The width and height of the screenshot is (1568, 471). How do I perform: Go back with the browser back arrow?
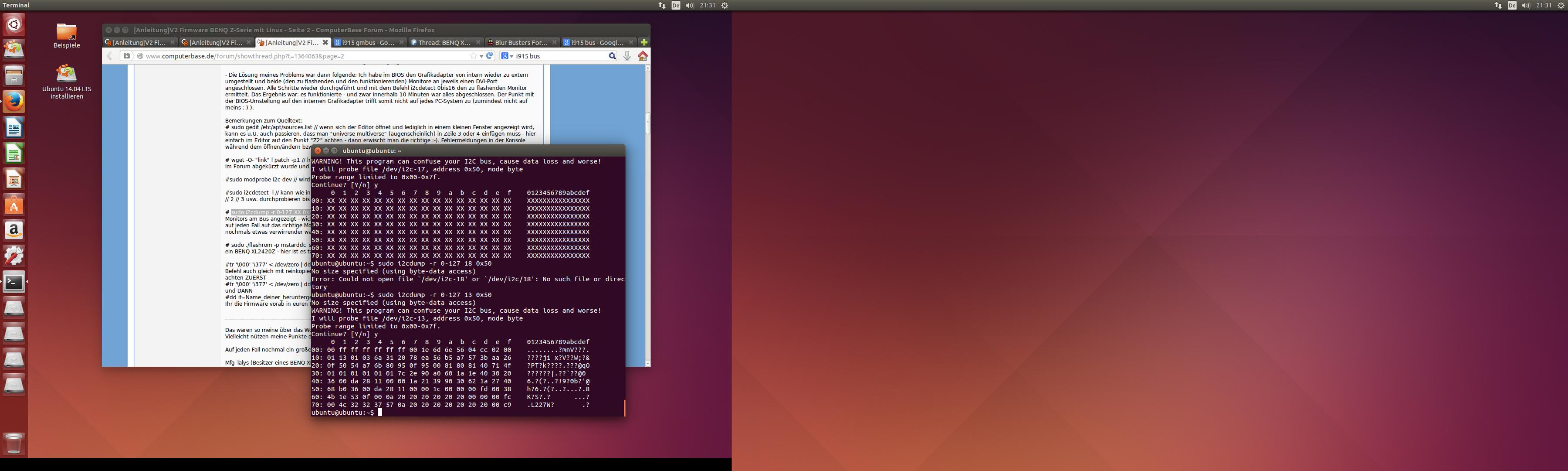tap(109, 56)
